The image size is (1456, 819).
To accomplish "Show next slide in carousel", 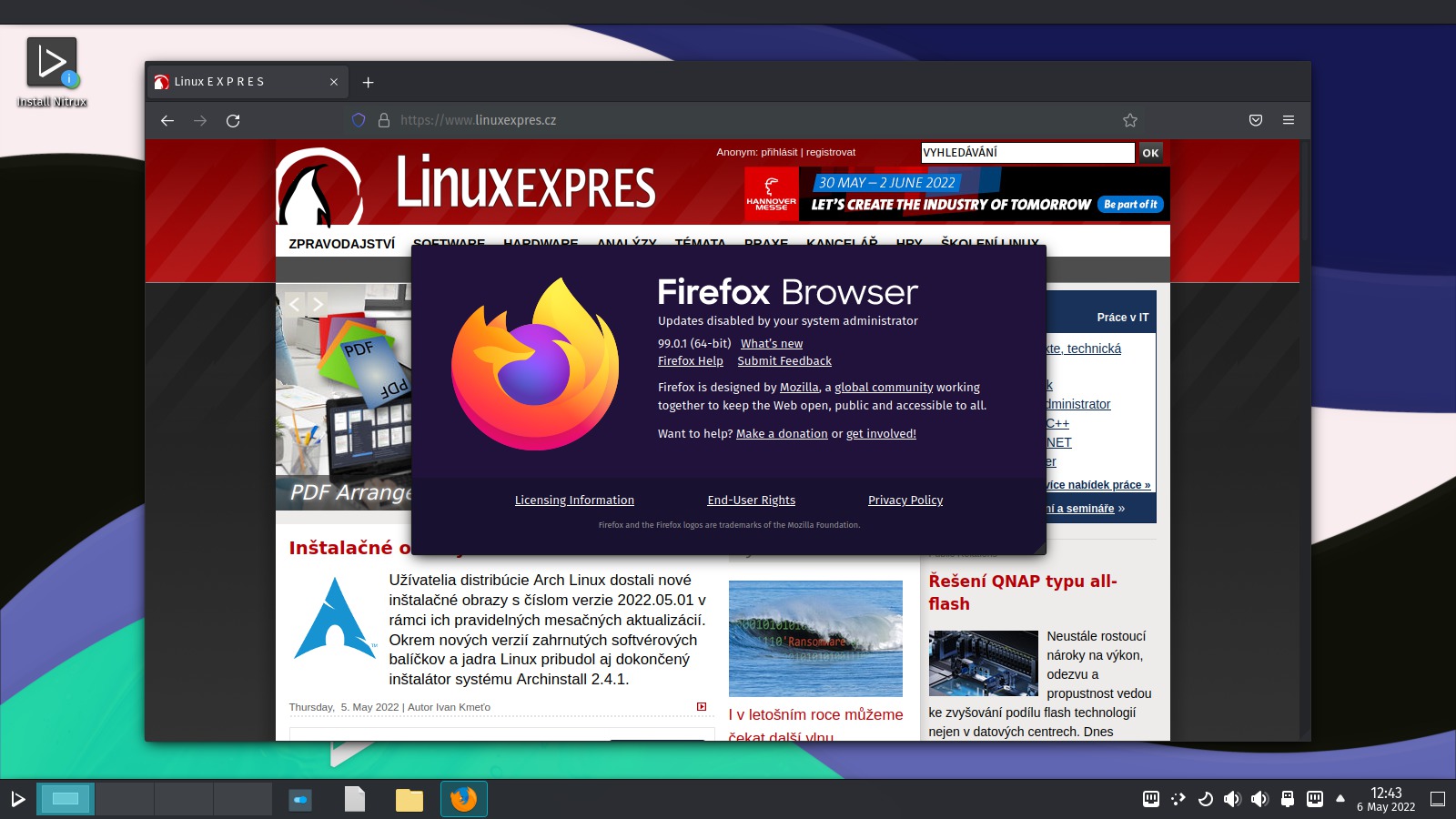I will (x=318, y=304).
